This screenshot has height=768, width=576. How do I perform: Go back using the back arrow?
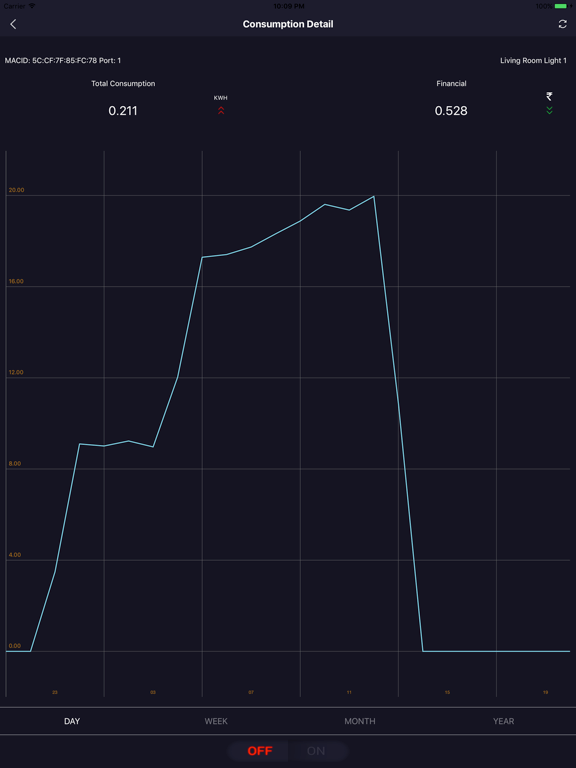click(13, 24)
